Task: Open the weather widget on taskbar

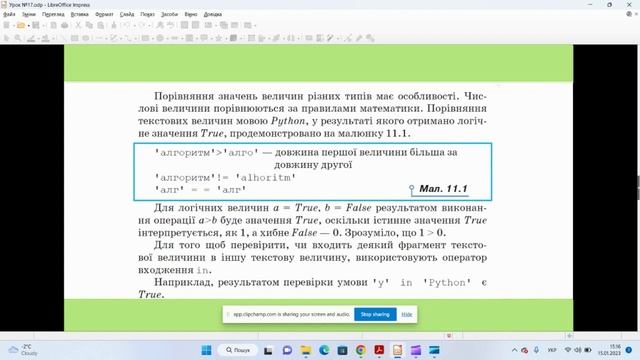Action: point(23,350)
